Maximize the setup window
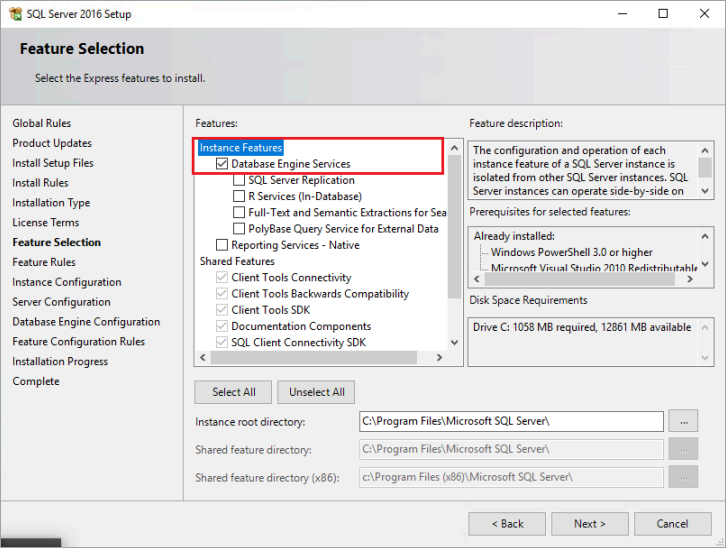Screen dimensions: 726x548 click(x=663, y=14)
